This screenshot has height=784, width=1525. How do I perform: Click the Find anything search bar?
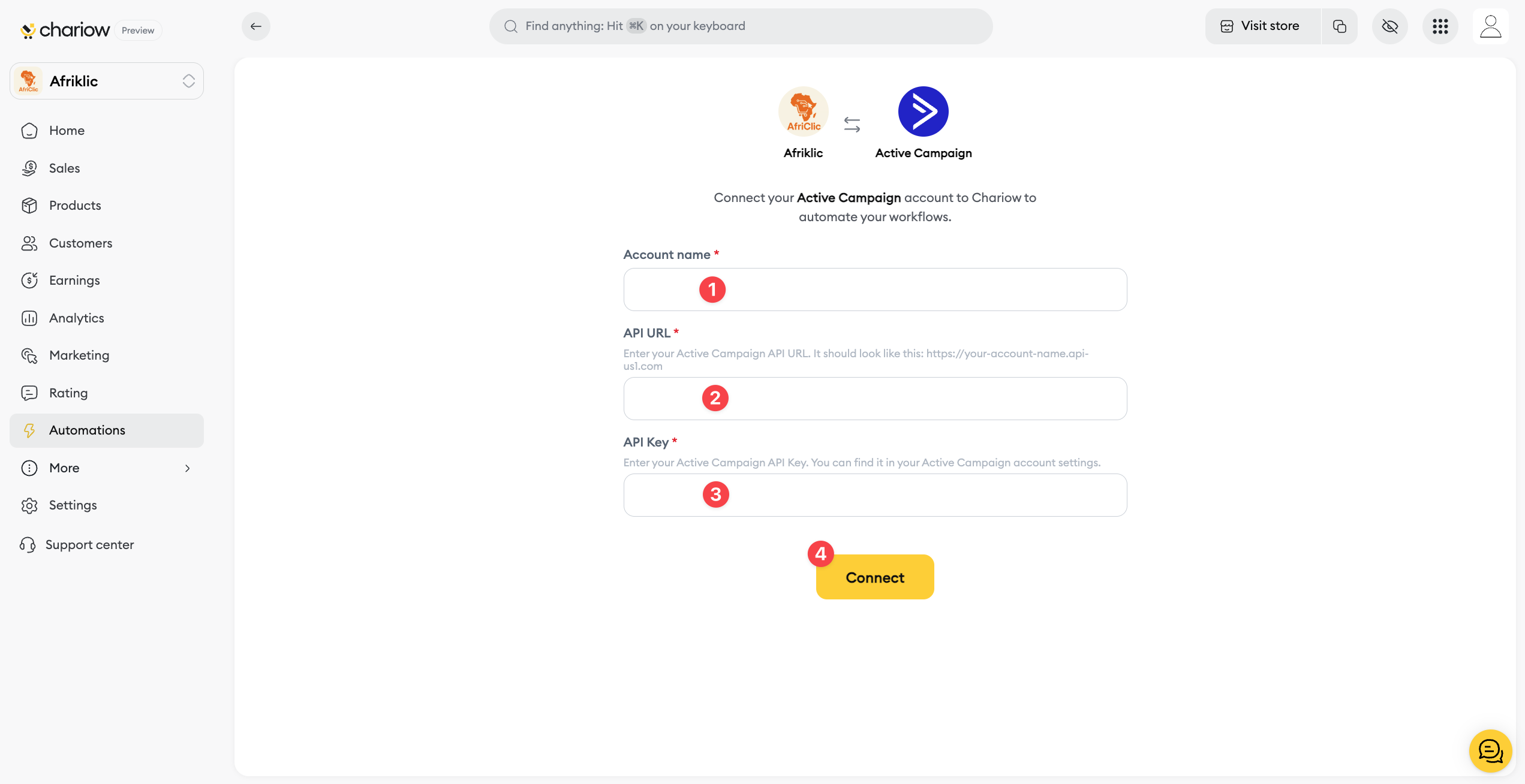pyautogui.click(x=741, y=26)
